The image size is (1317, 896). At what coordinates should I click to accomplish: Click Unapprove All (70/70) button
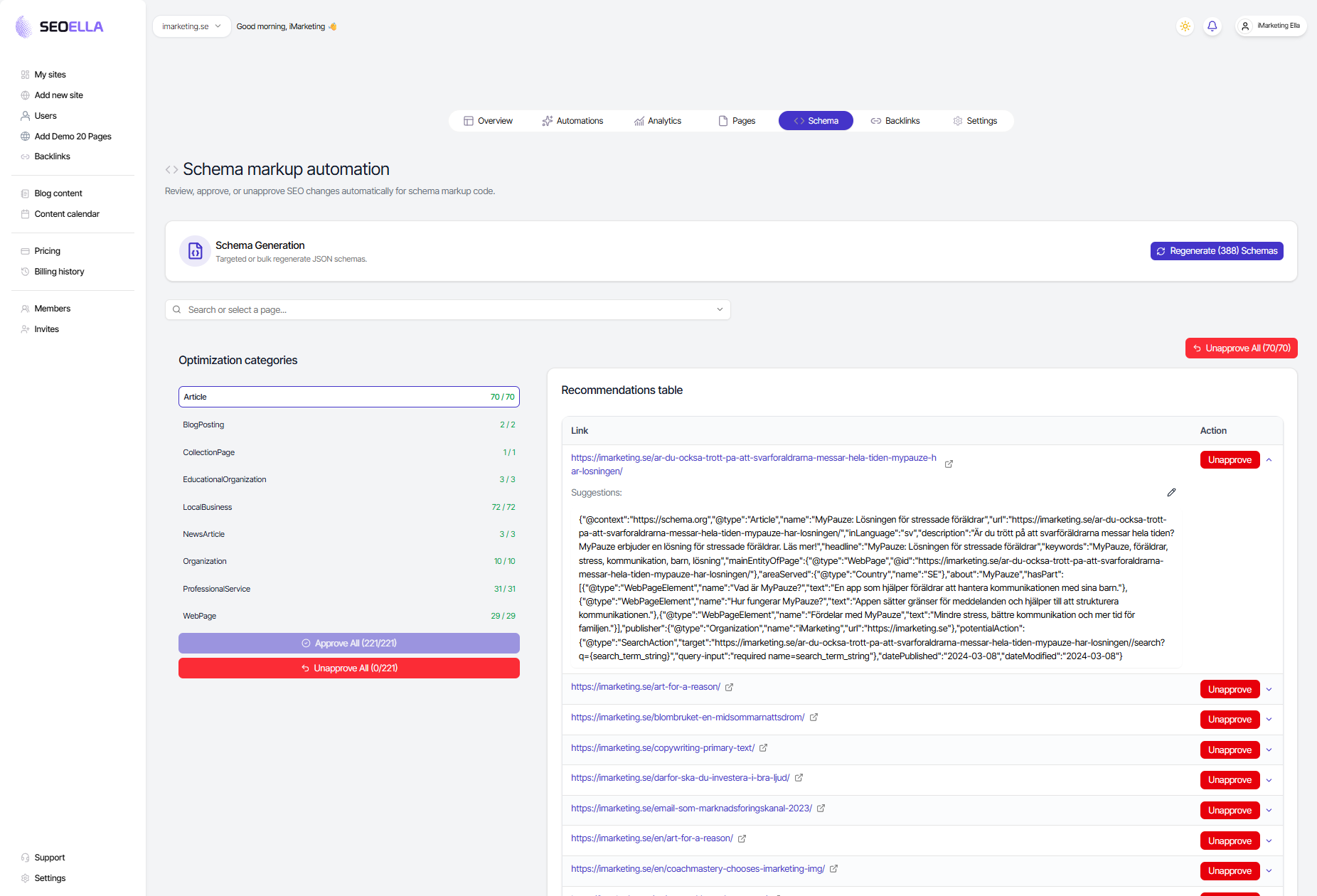pos(1241,348)
